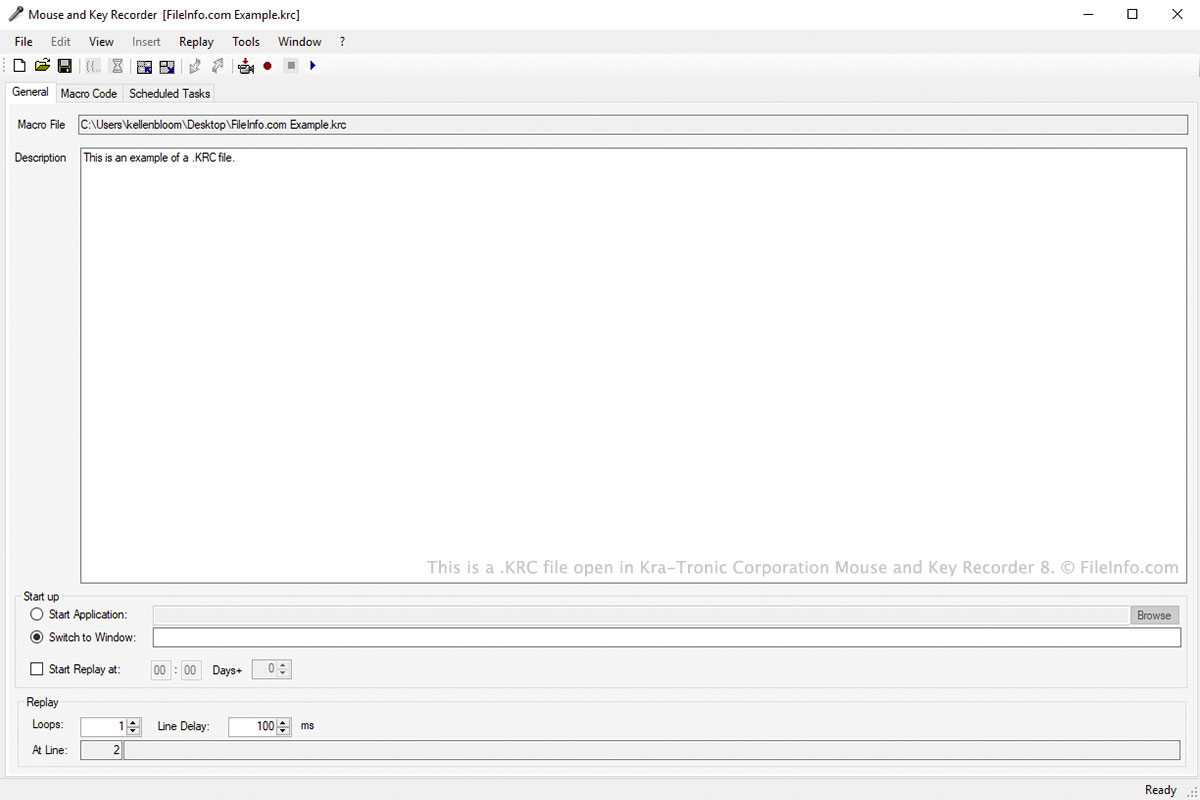The image size is (1200, 800).
Task: Stop with the gray square button
Action: 290,66
